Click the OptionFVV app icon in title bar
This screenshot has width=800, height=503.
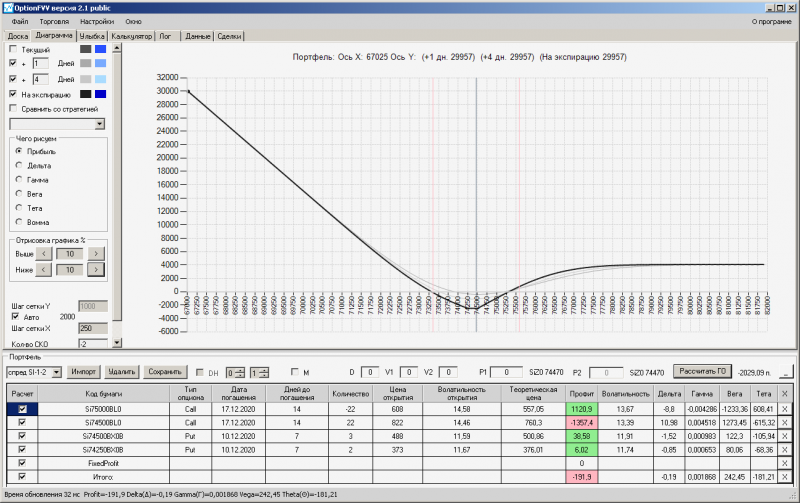tap(8, 8)
